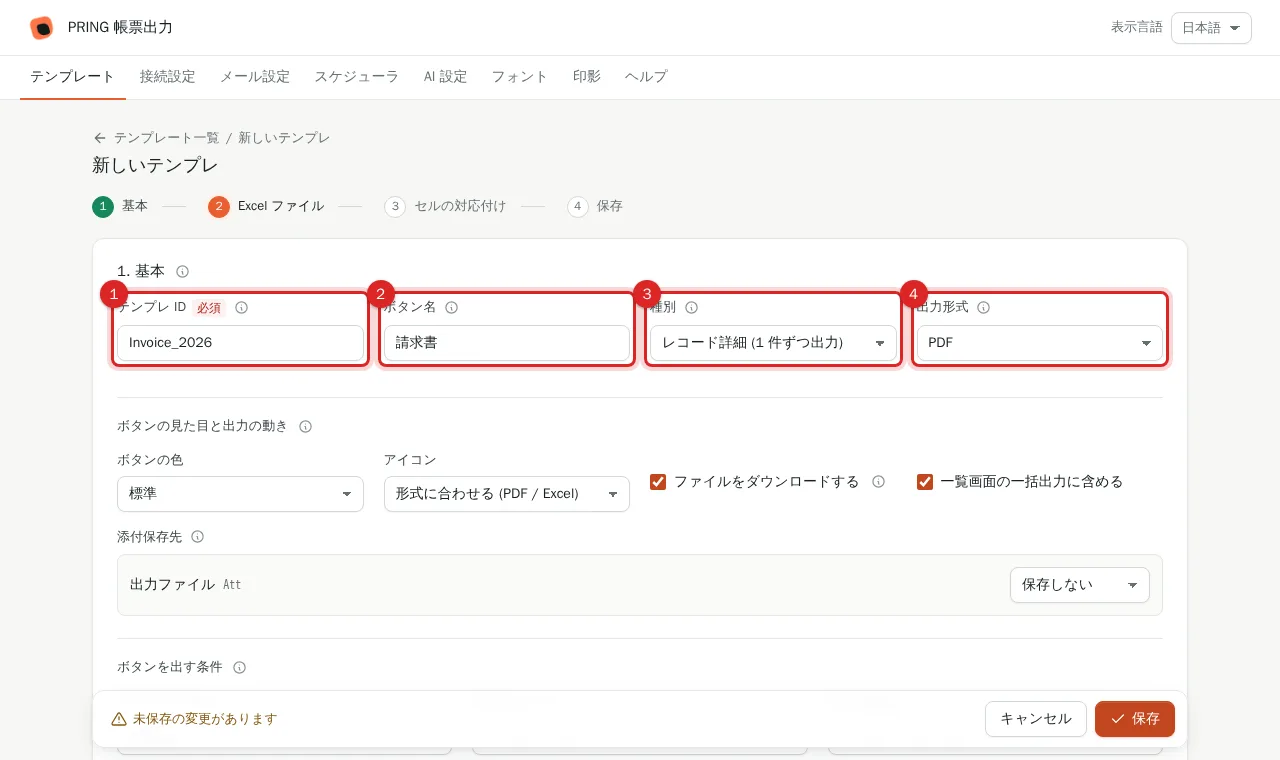Show info for ボタンの見た目と出力の動き
Image resolution: width=1280 pixels, height=760 pixels.
(x=305, y=426)
